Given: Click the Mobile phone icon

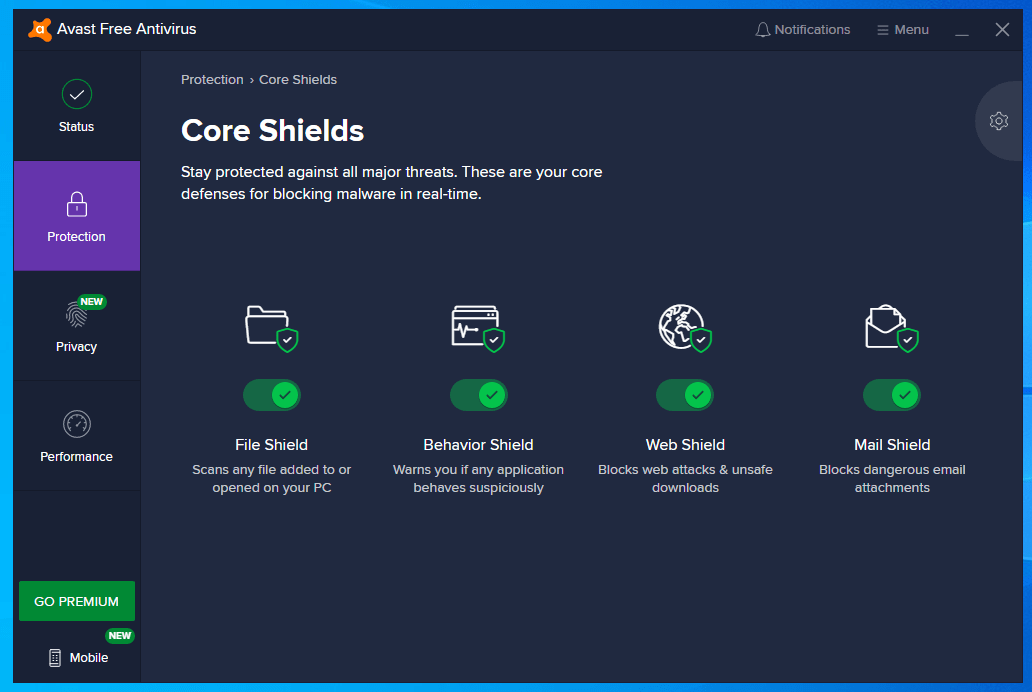Looking at the screenshot, I should (x=55, y=658).
